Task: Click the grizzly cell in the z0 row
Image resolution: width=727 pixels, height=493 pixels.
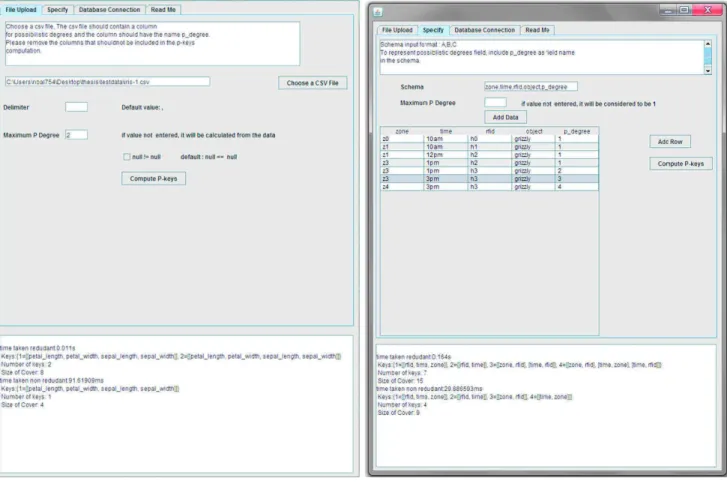Action: tap(534, 139)
